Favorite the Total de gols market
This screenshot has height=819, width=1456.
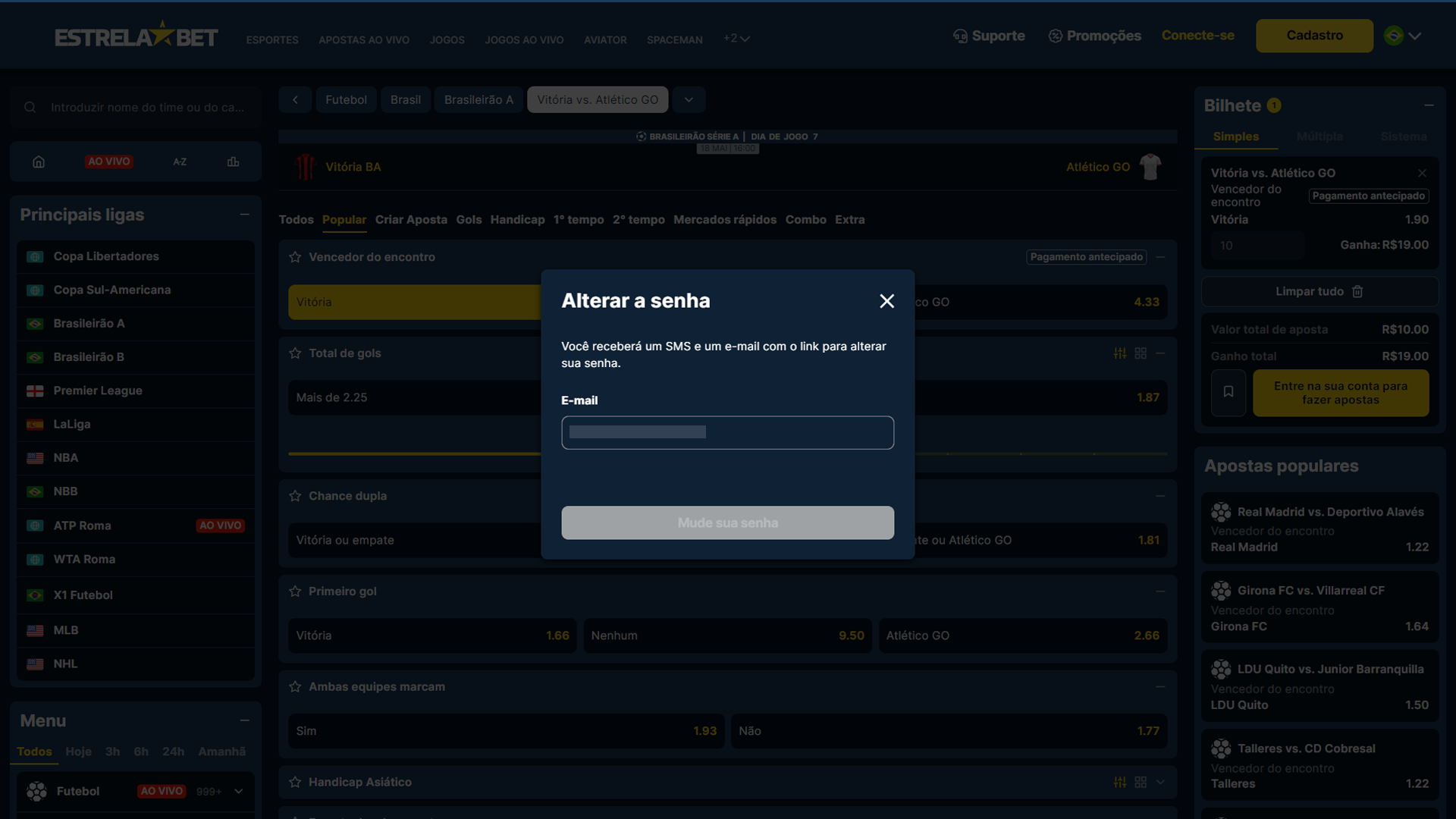point(295,353)
